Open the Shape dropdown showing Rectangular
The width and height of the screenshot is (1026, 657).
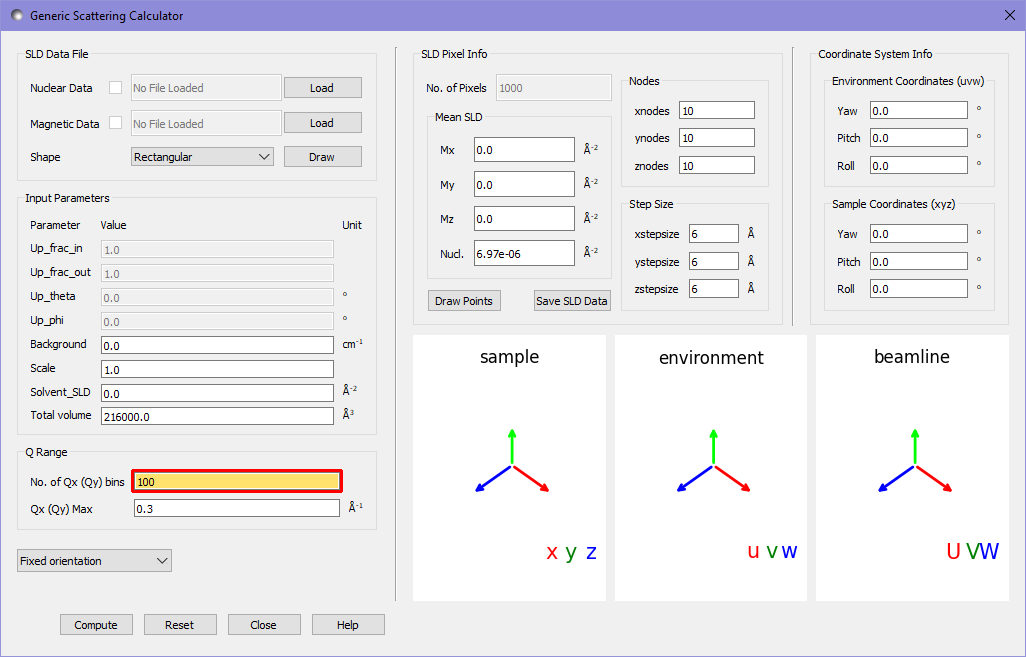[x=202, y=157]
